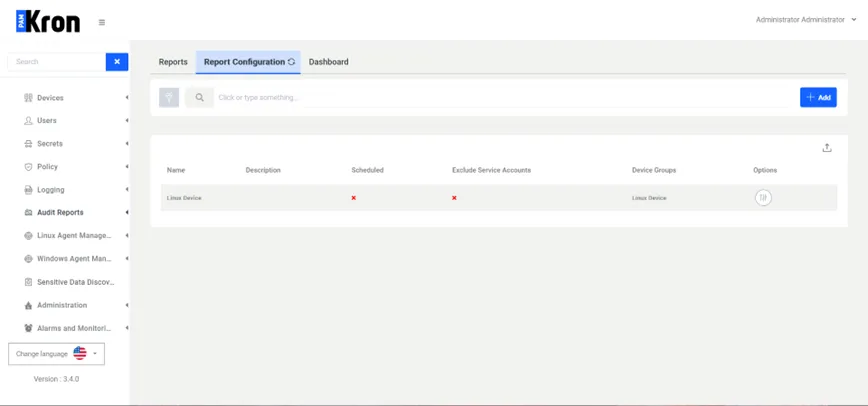Click the Audit Reports icon
The image size is (868, 406).
29,213
